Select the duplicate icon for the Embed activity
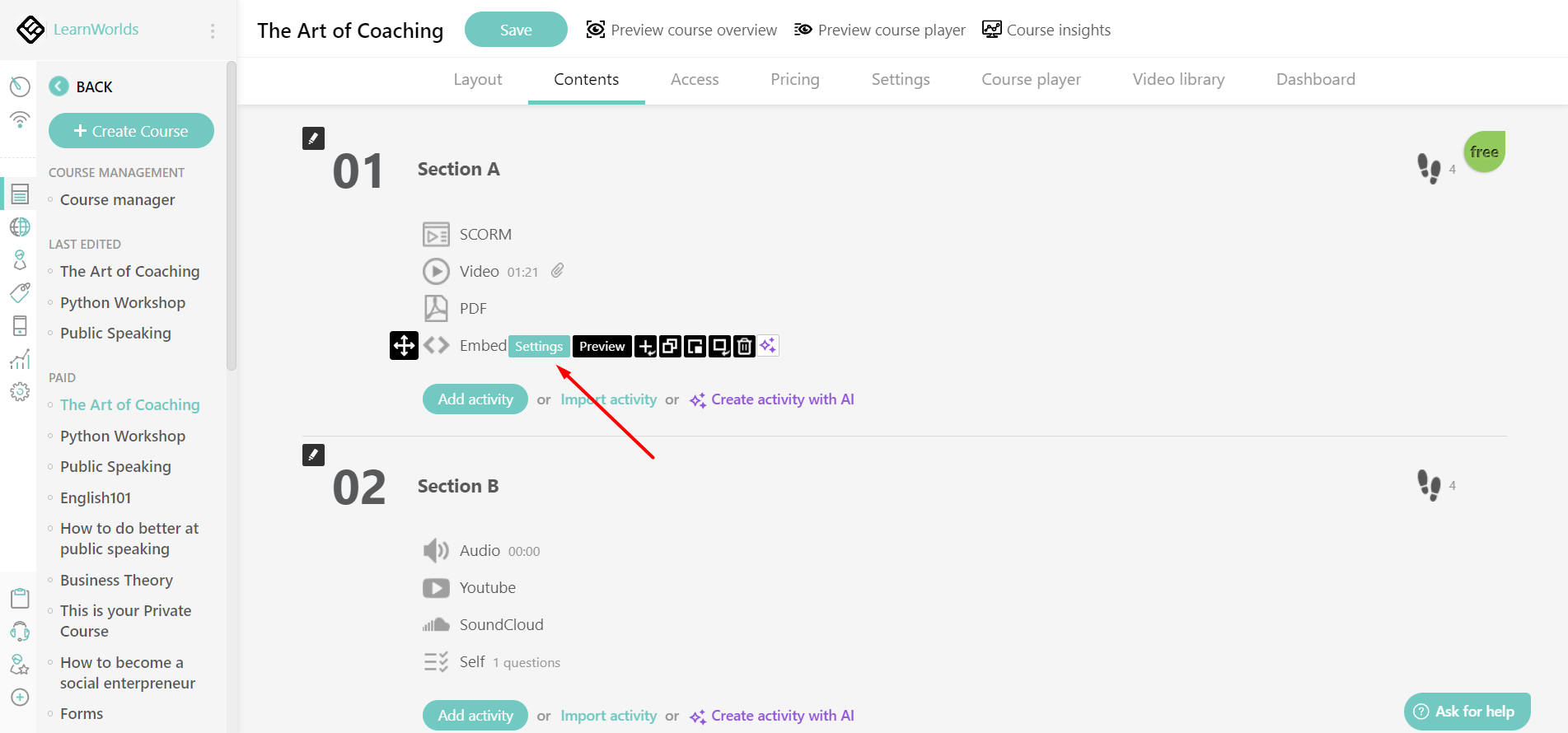The height and width of the screenshot is (733, 1568). pos(670,346)
